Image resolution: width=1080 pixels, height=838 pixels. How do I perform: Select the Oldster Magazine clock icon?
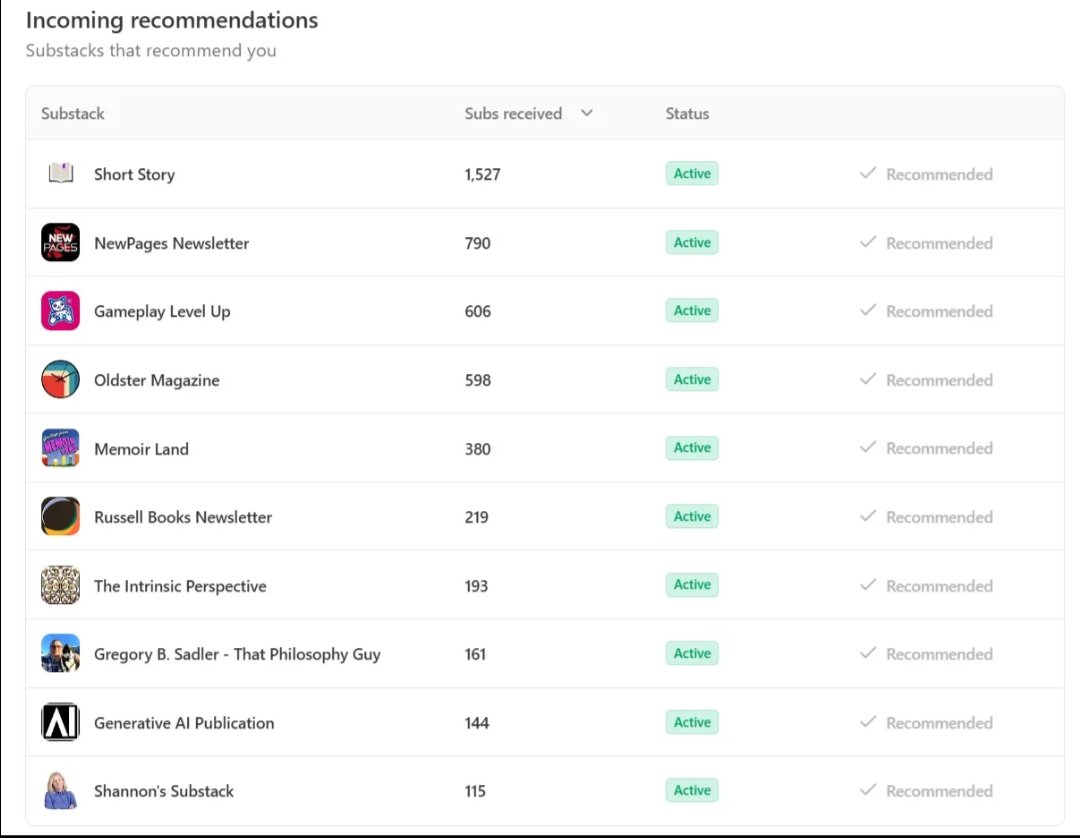point(61,379)
